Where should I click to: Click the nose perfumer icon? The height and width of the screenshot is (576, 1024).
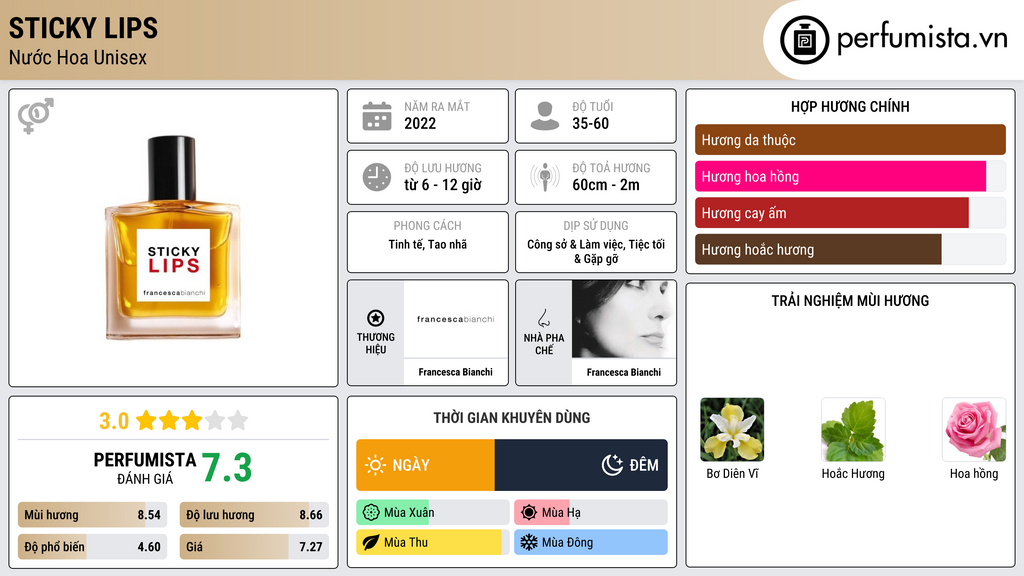pyautogui.click(x=543, y=318)
